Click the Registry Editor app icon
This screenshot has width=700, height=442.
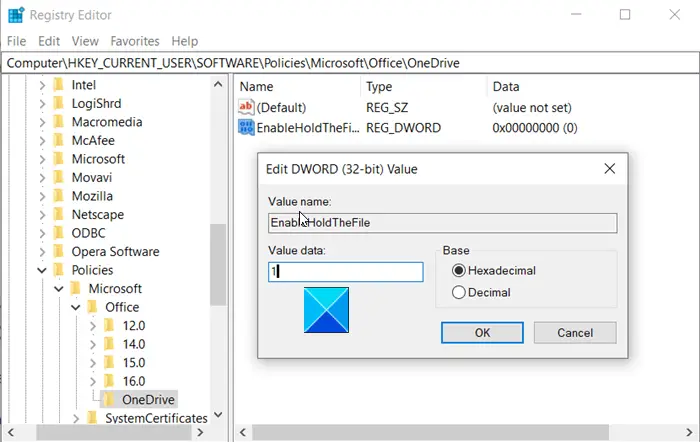tap(16, 15)
